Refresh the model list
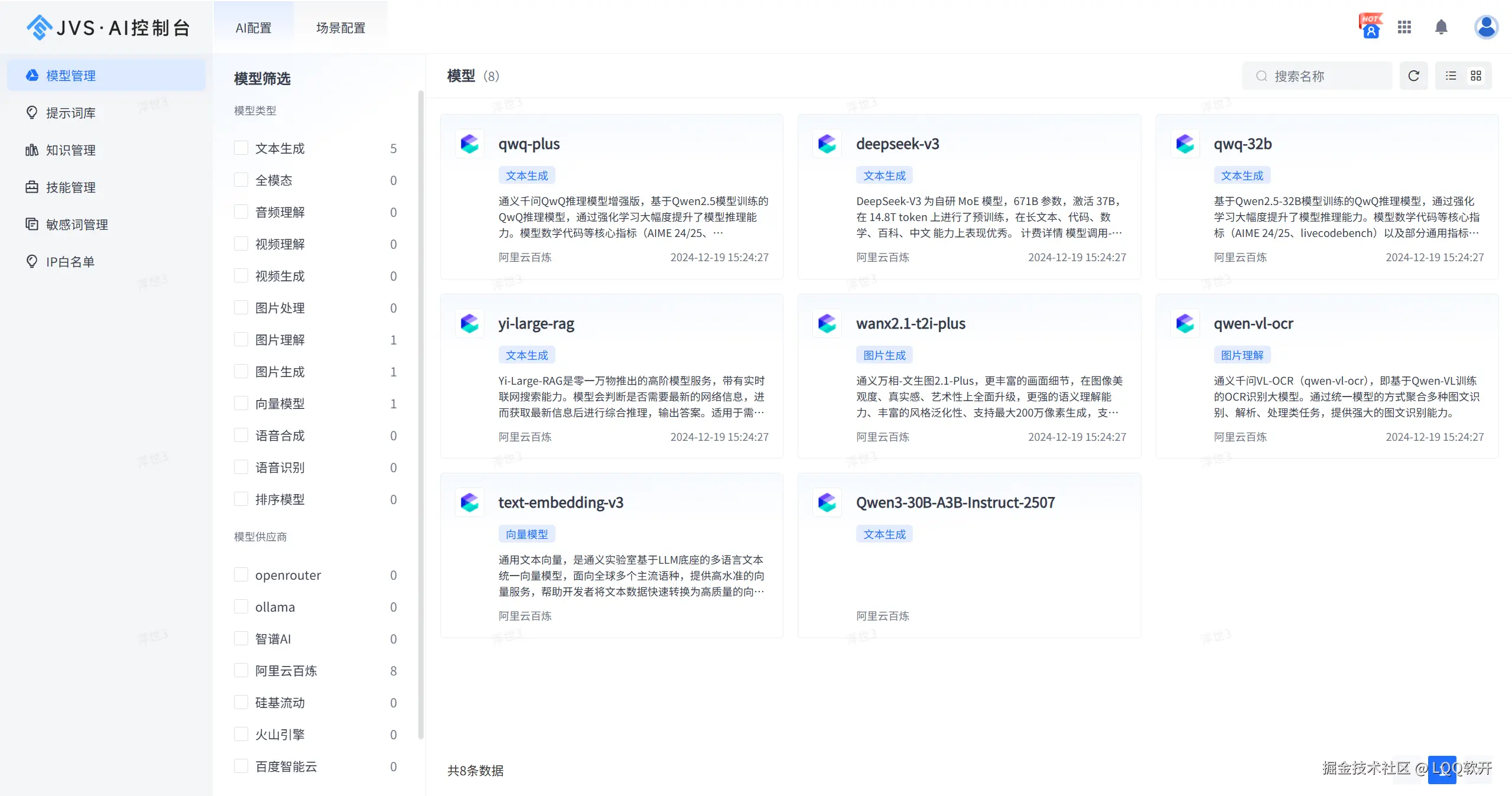 (x=1413, y=76)
